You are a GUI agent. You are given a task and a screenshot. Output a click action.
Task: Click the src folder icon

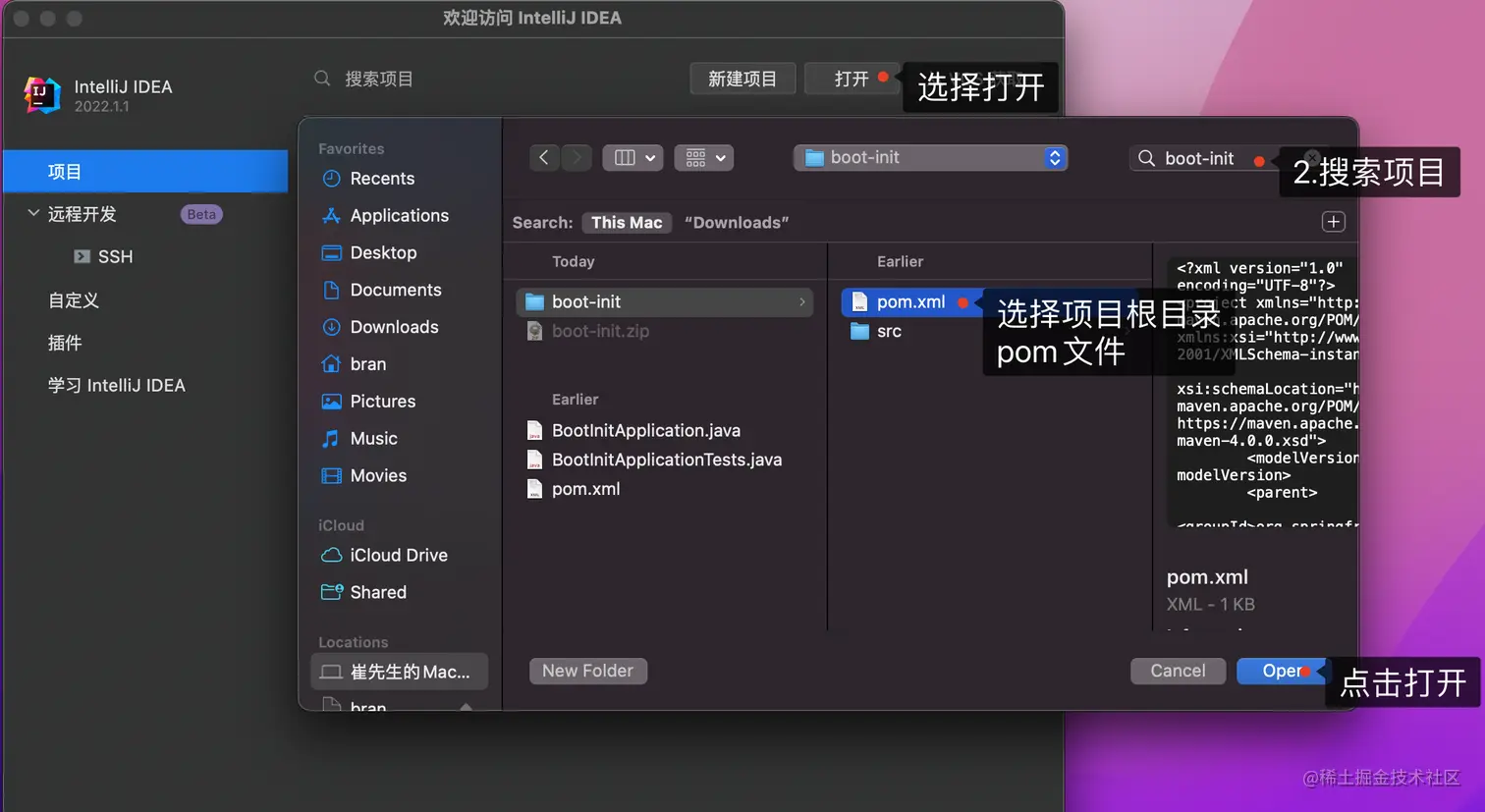click(859, 331)
